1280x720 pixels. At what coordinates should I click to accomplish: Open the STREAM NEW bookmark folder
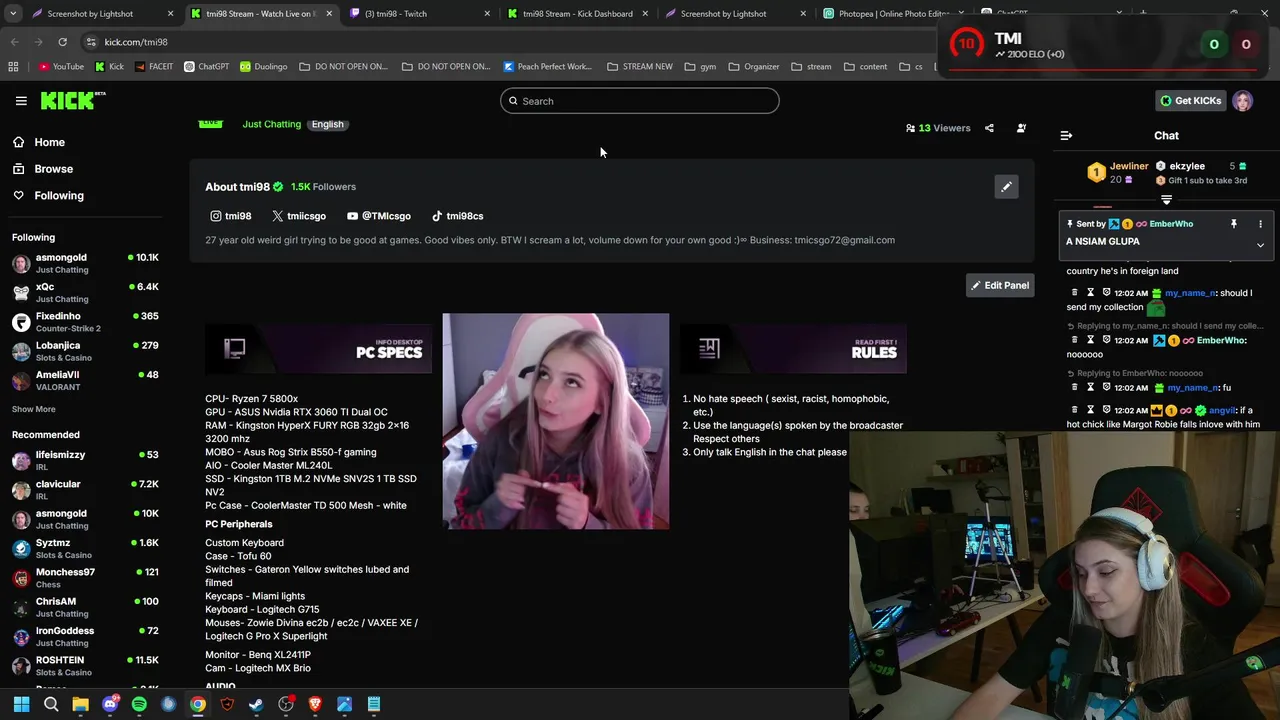pos(638,67)
